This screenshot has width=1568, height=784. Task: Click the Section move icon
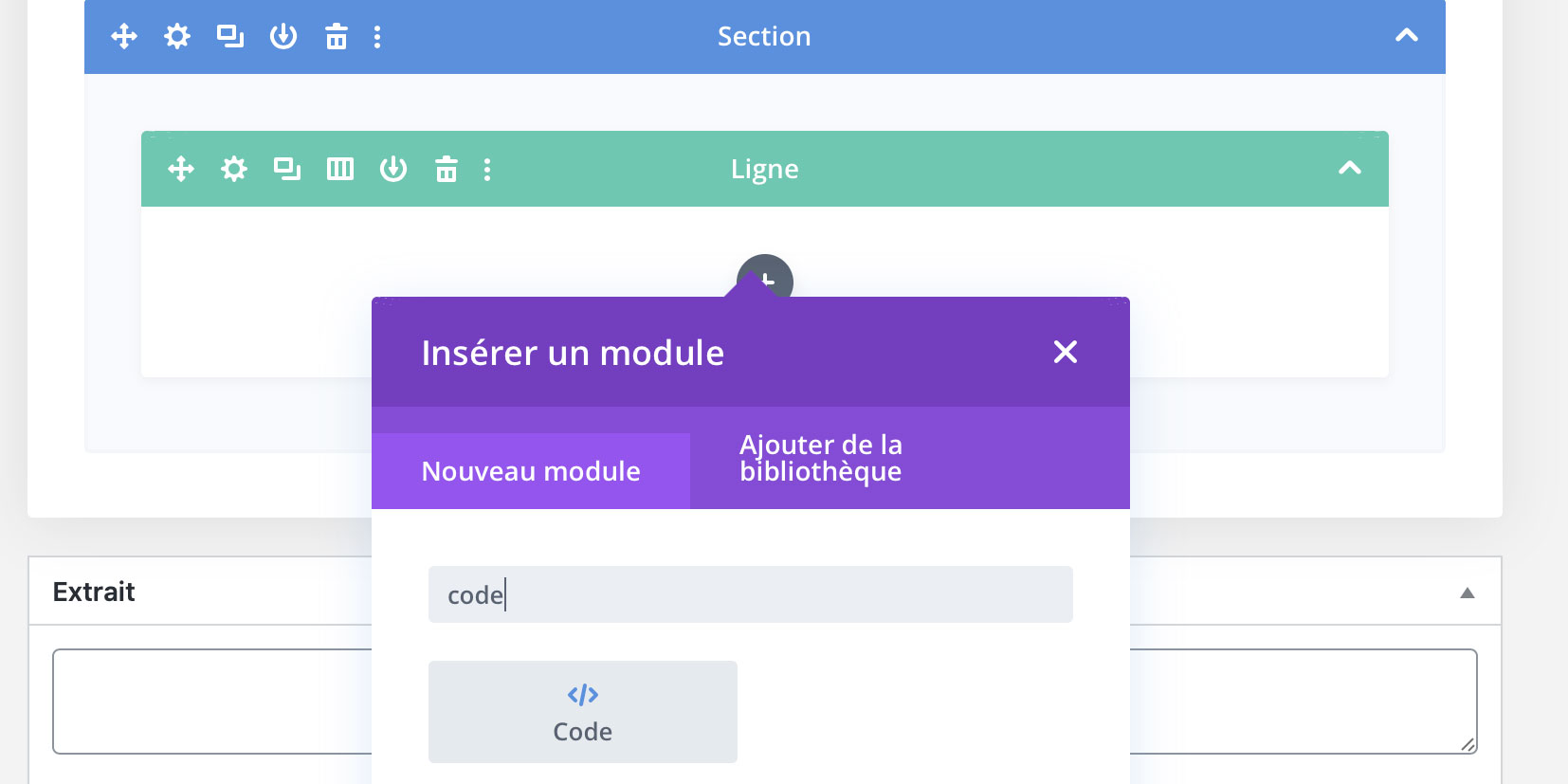click(x=124, y=37)
